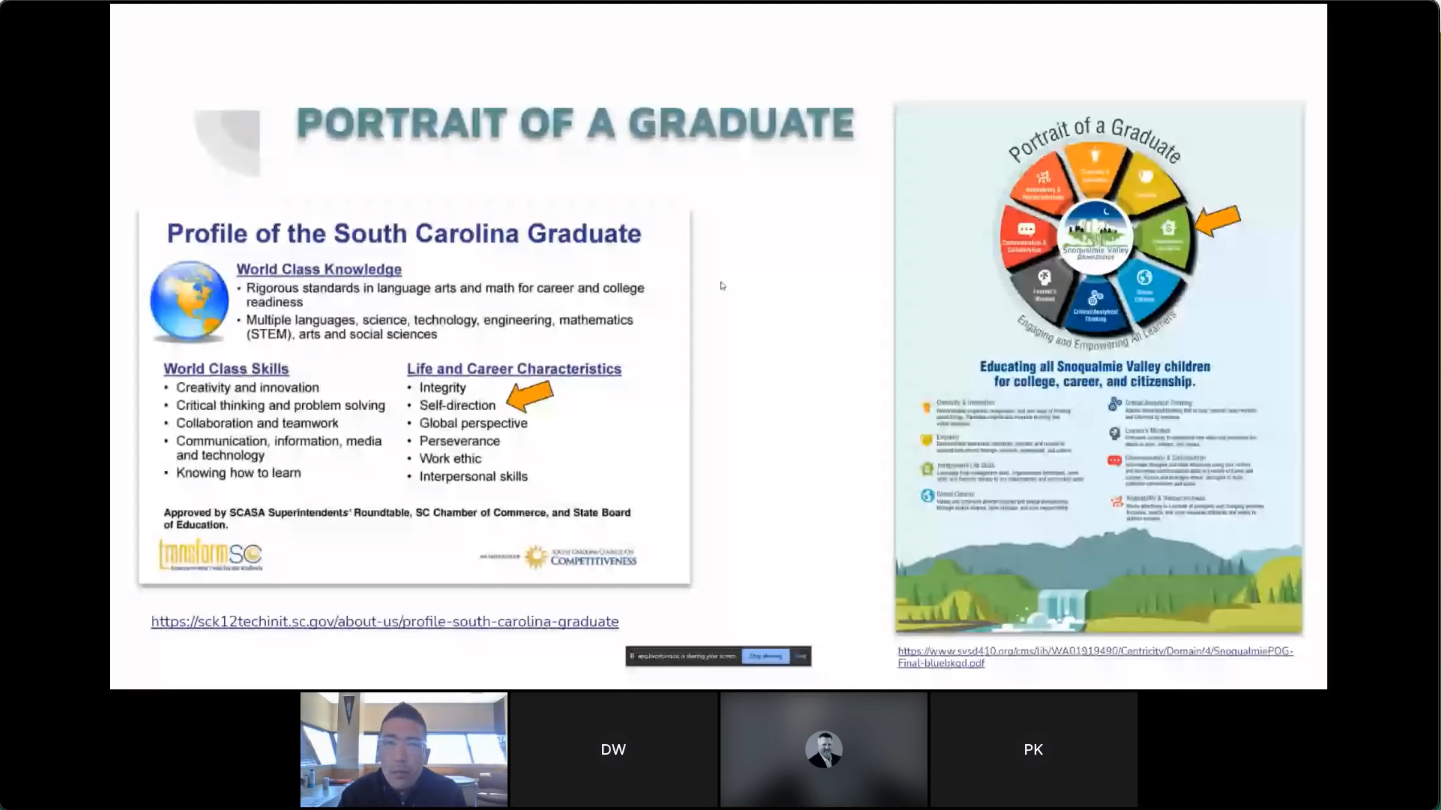
Task: Select the PK participant tile
Action: coord(1033,749)
